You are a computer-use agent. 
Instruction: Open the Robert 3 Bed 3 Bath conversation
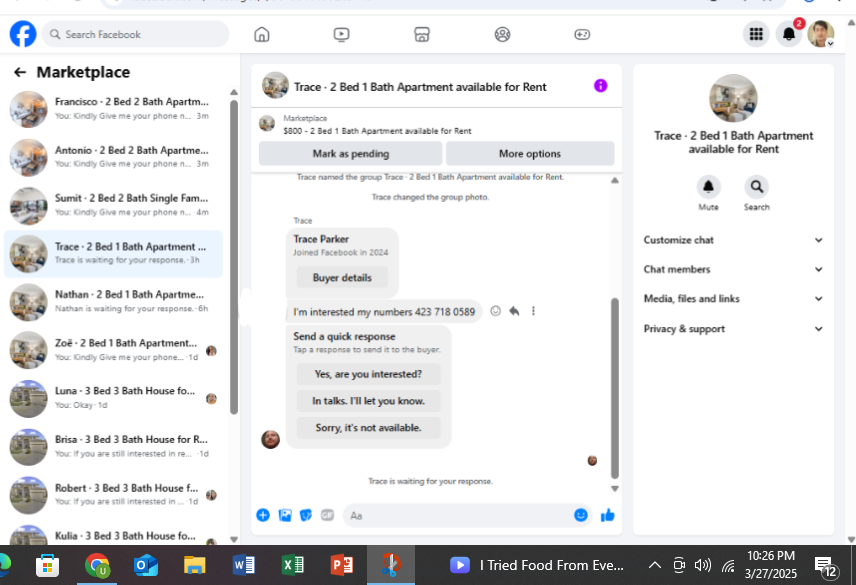tap(113, 494)
